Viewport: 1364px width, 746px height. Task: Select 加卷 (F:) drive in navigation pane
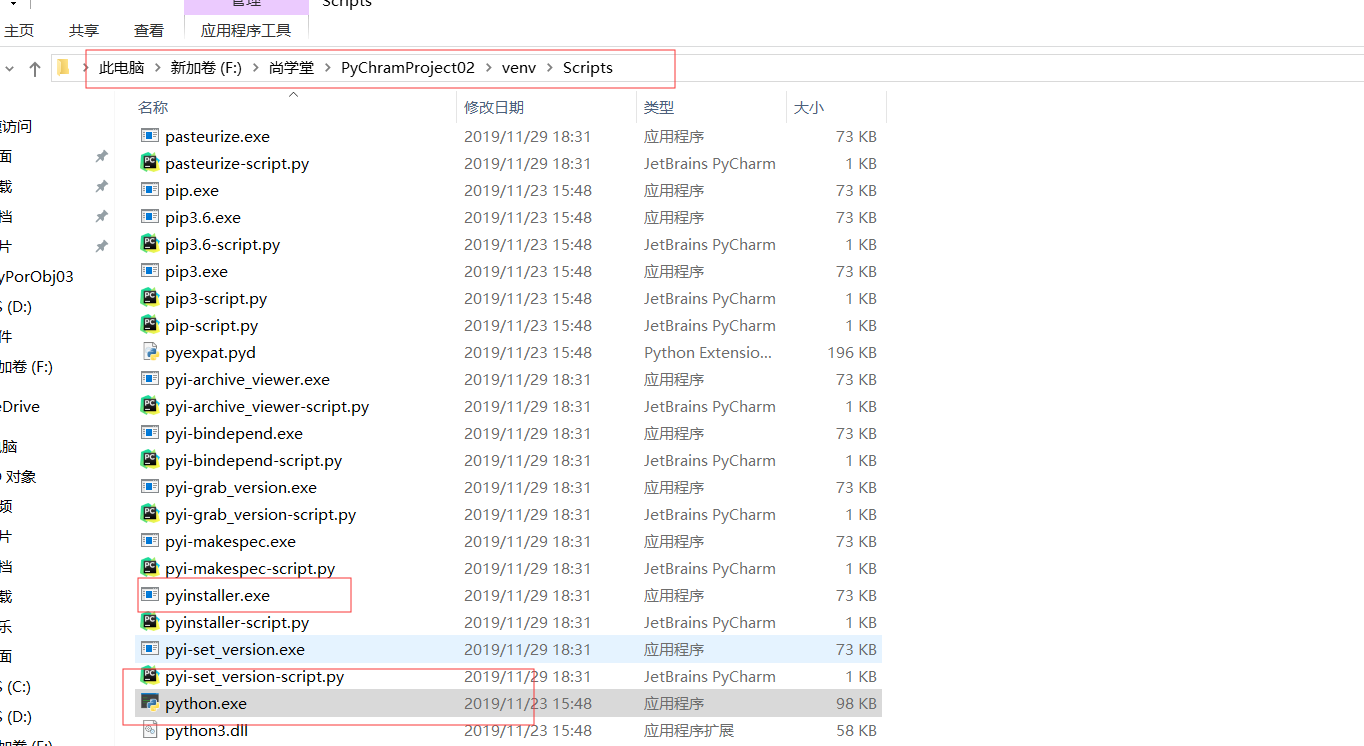click(x=26, y=367)
